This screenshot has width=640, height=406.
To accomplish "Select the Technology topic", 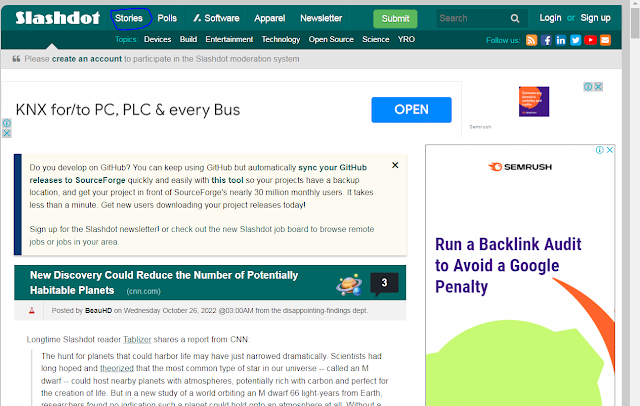I will [x=281, y=40].
